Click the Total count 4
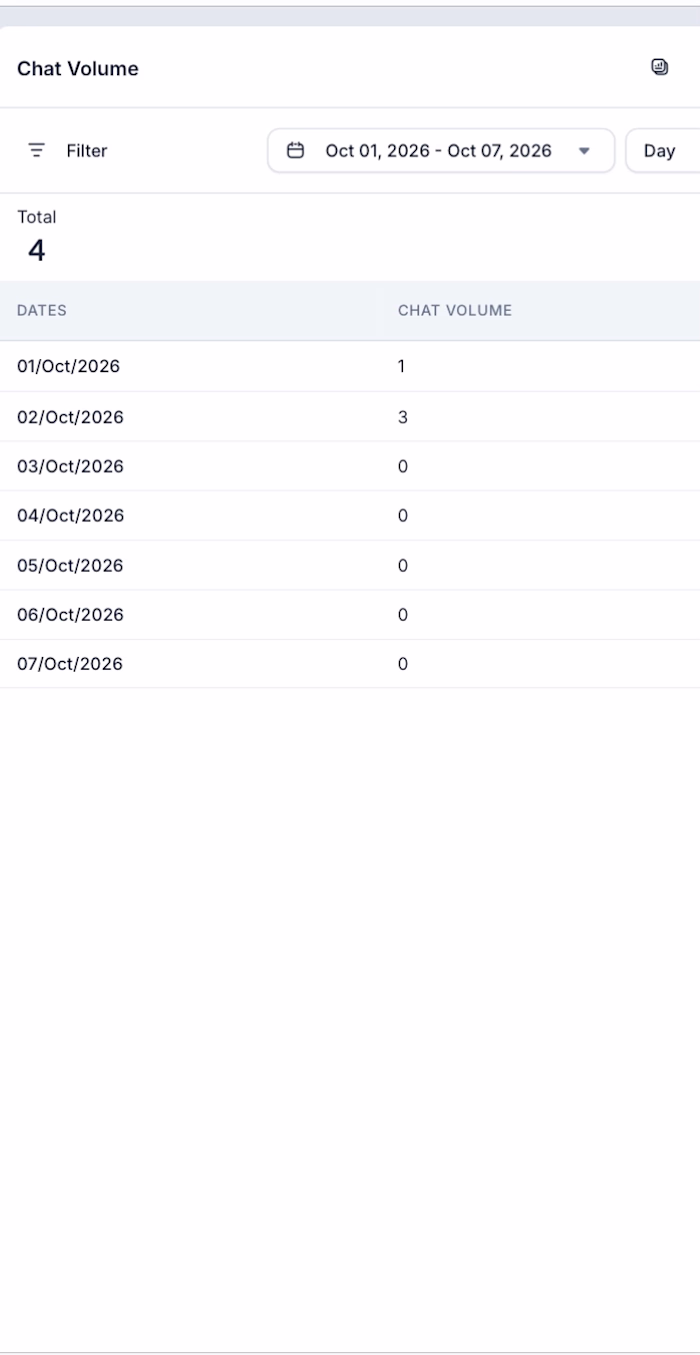Viewport: 700px width, 1355px height. 37,251
